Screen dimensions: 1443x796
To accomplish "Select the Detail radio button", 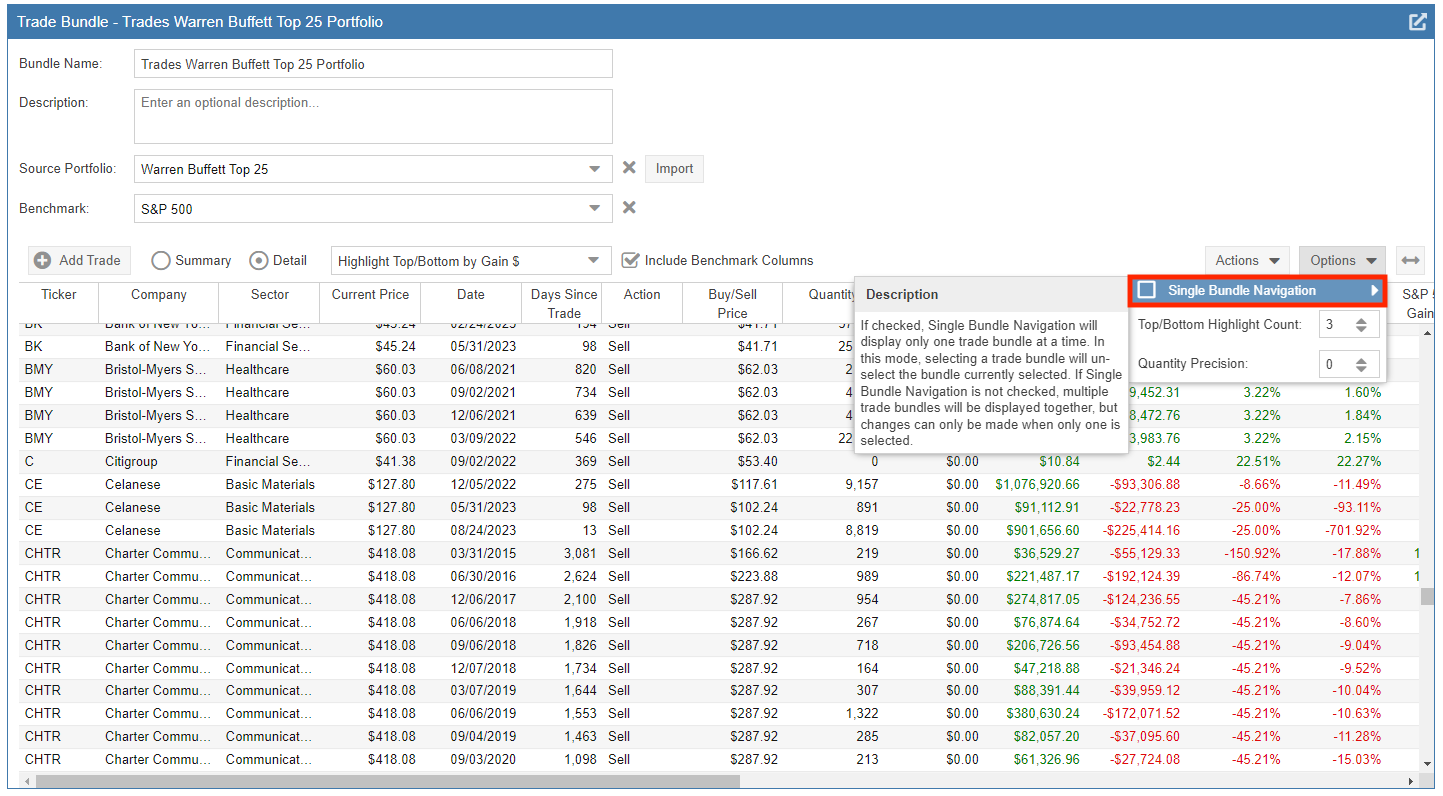I will coord(258,260).
